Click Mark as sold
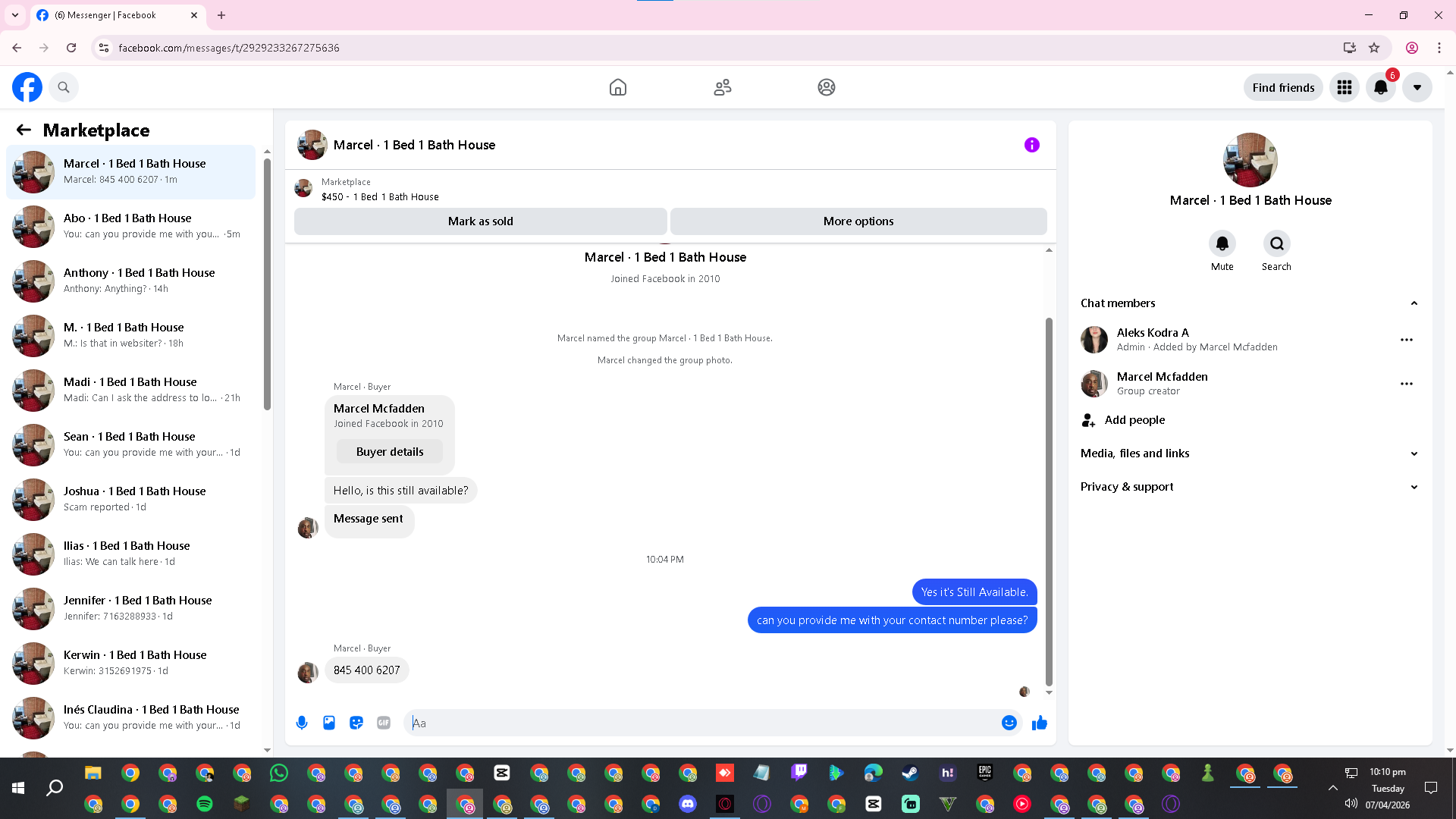The height and width of the screenshot is (819, 1456). (x=481, y=221)
